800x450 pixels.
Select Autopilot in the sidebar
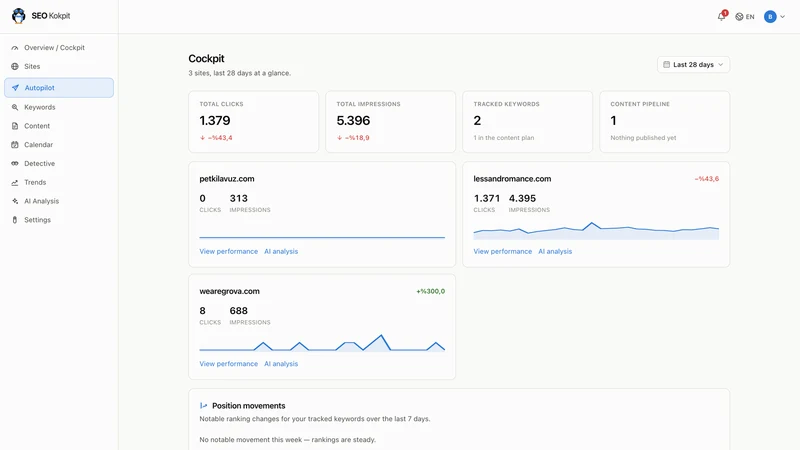59,88
